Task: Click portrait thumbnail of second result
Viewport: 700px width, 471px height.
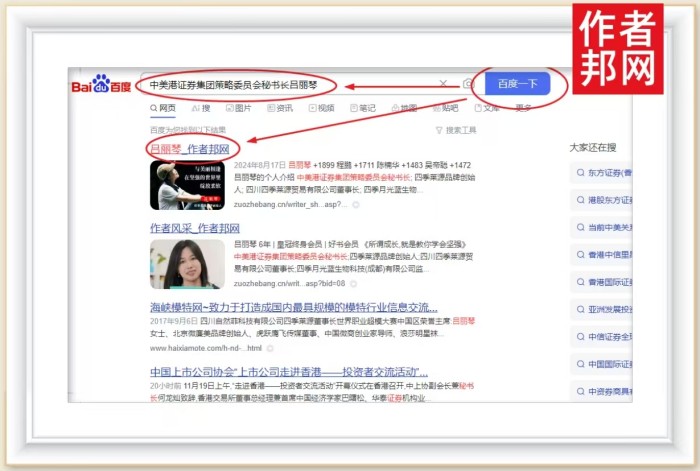Action: (x=173, y=264)
